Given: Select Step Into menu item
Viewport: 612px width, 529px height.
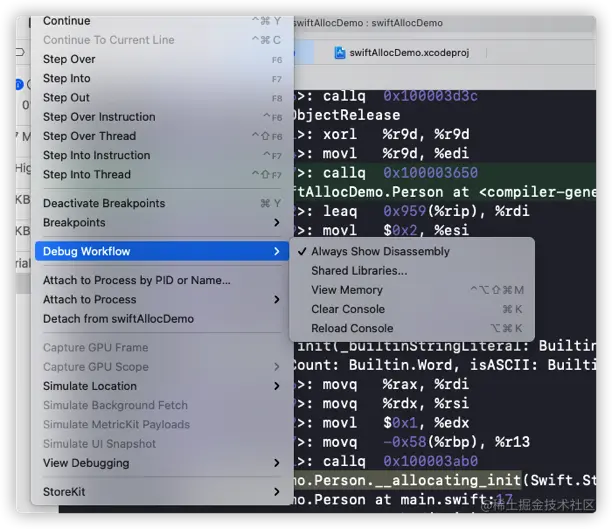Looking at the screenshot, I should coord(162,78).
